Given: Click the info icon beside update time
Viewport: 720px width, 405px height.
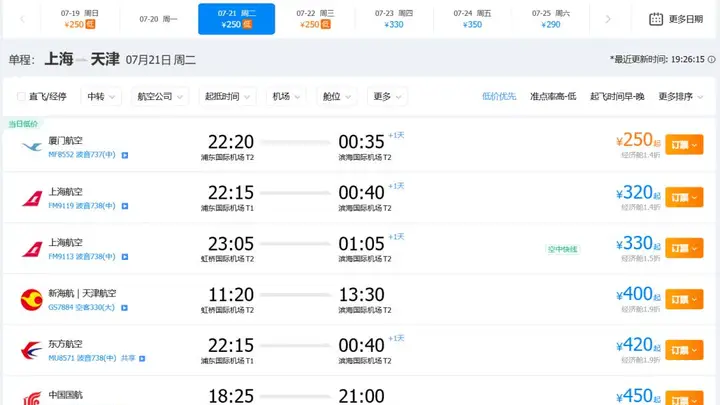Looking at the screenshot, I should click(x=711, y=59).
